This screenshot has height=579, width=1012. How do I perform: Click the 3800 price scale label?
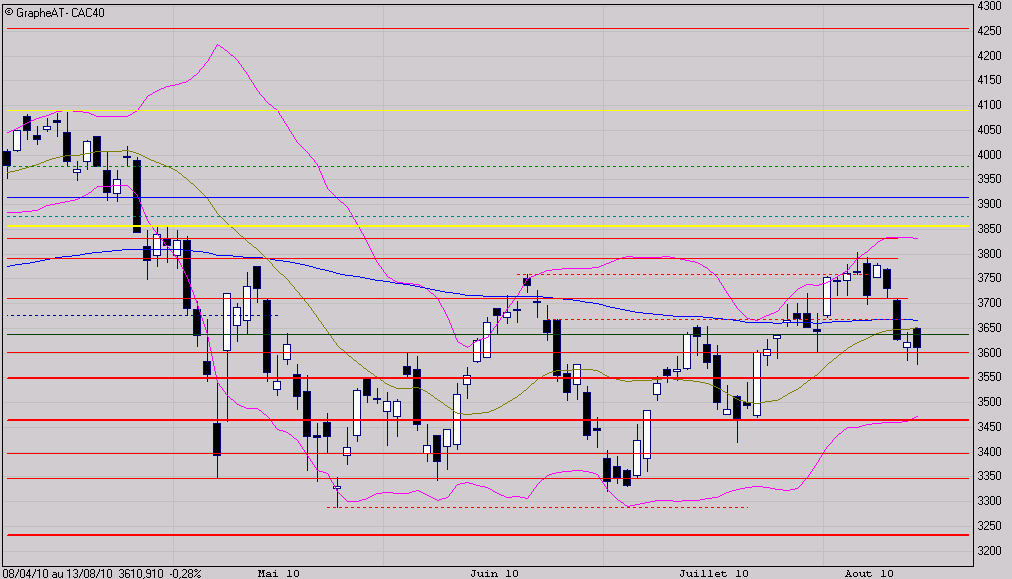(989, 254)
